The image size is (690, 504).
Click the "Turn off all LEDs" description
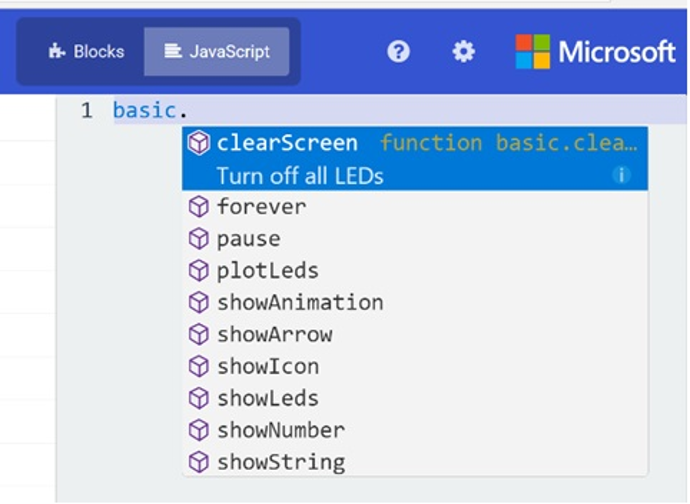point(300,176)
